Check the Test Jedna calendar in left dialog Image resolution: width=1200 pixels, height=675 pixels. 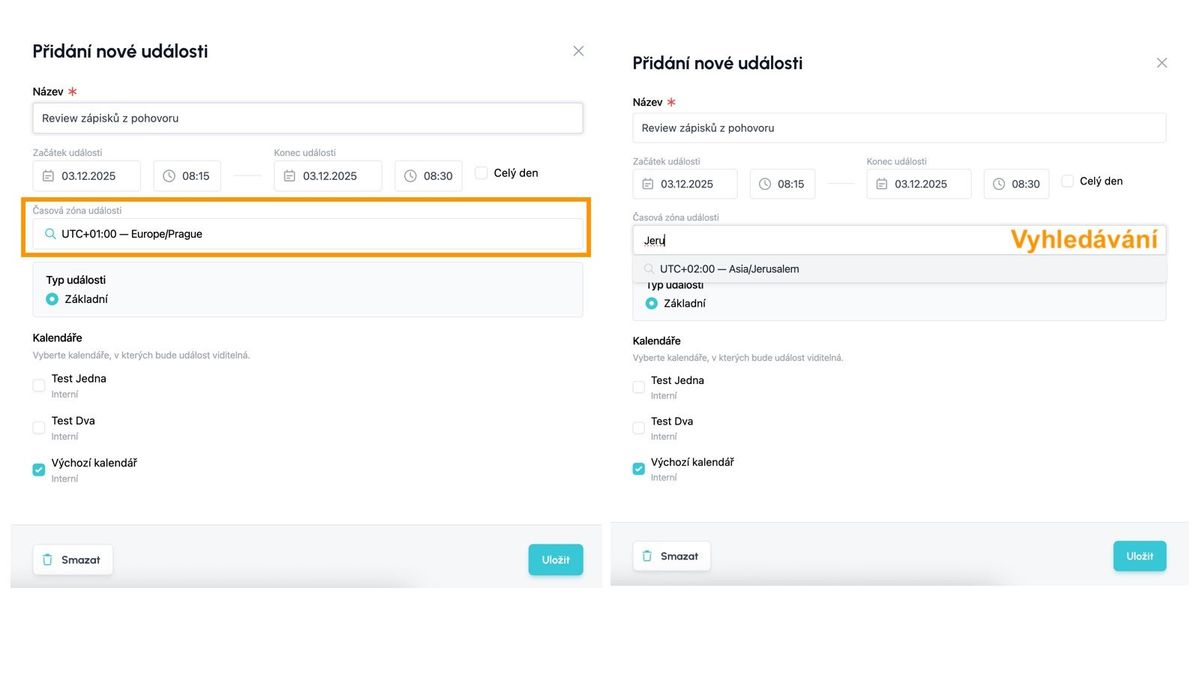click(39, 385)
